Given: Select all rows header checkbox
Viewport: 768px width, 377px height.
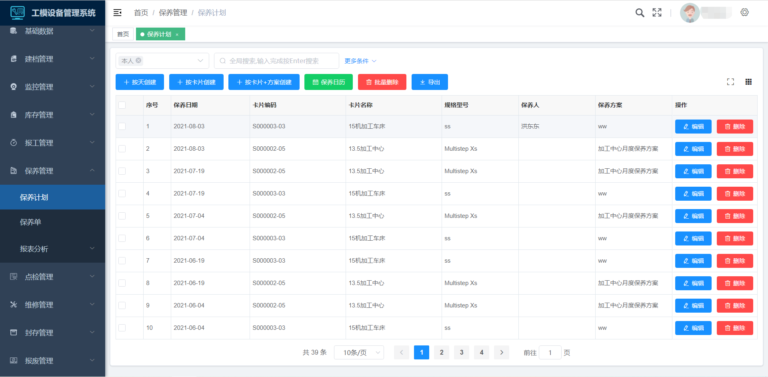Looking at the screenshot, I should (122, 105).
